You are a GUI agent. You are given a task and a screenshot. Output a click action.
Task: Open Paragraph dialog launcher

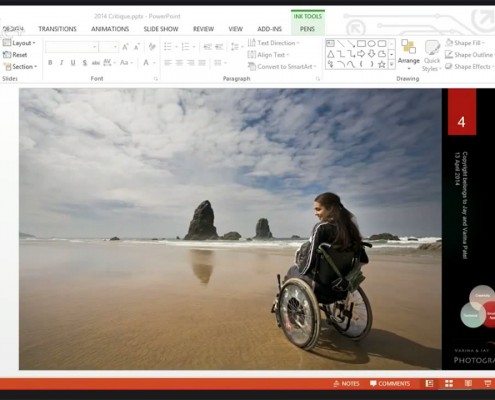(x=318, y=79)
